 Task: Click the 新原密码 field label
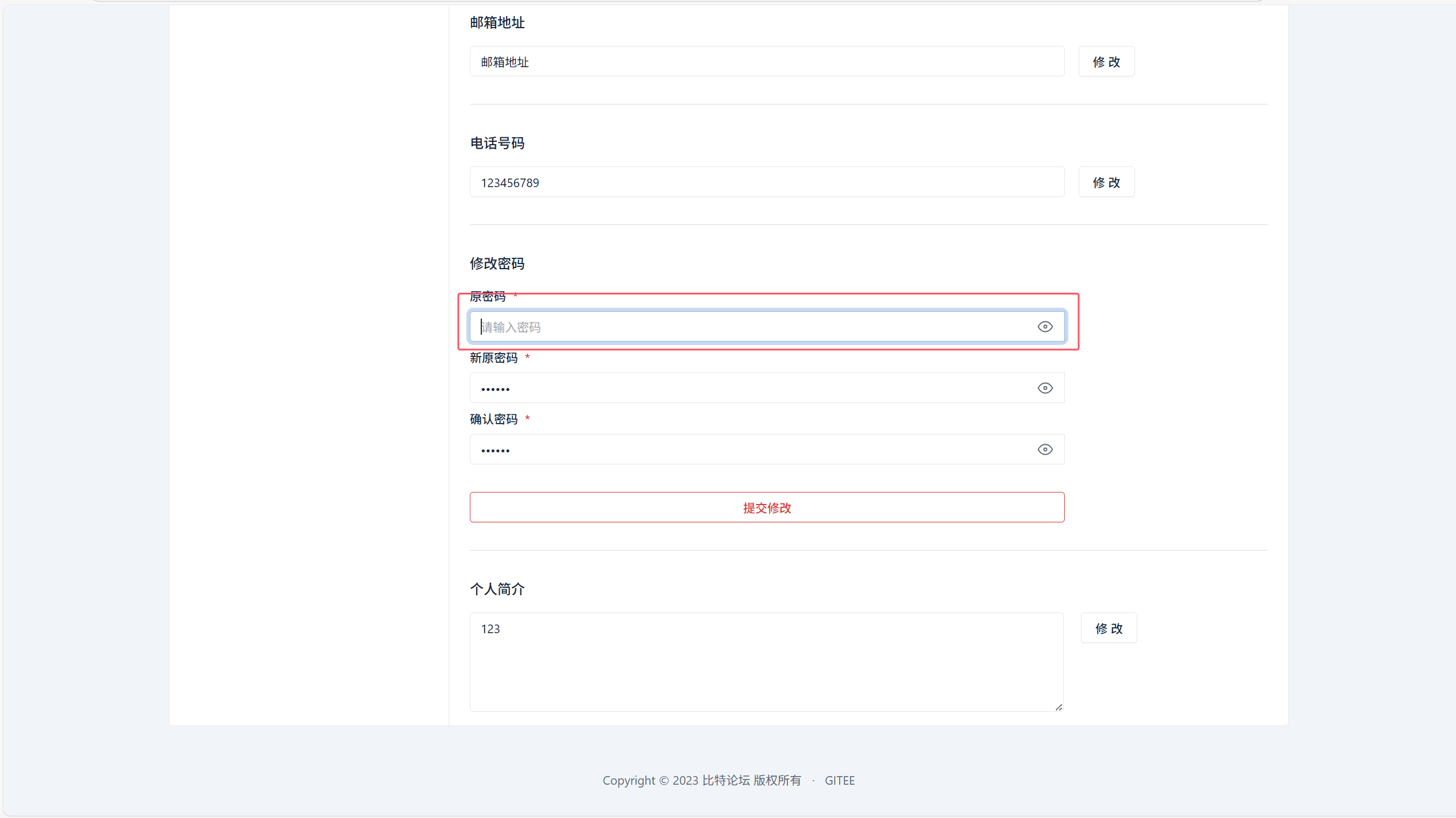pyautogui.click(x=493, y=358)
